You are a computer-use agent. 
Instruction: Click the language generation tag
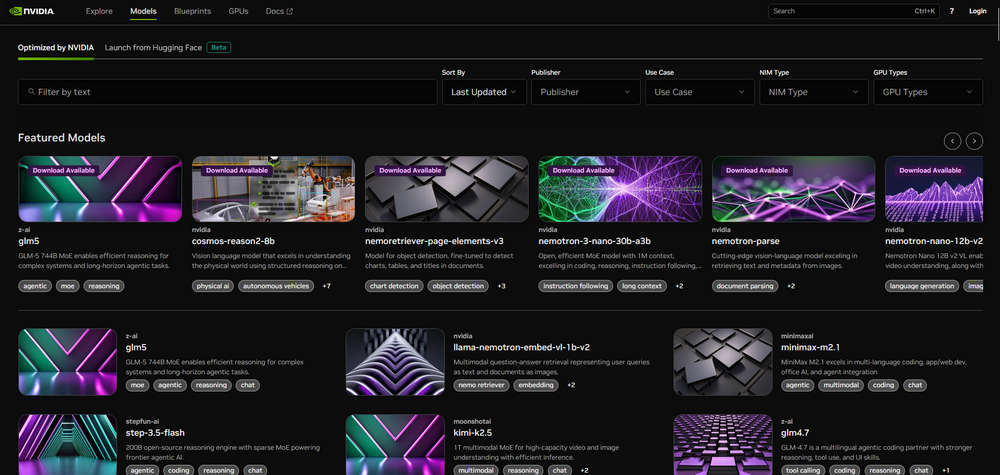[922, 286]
